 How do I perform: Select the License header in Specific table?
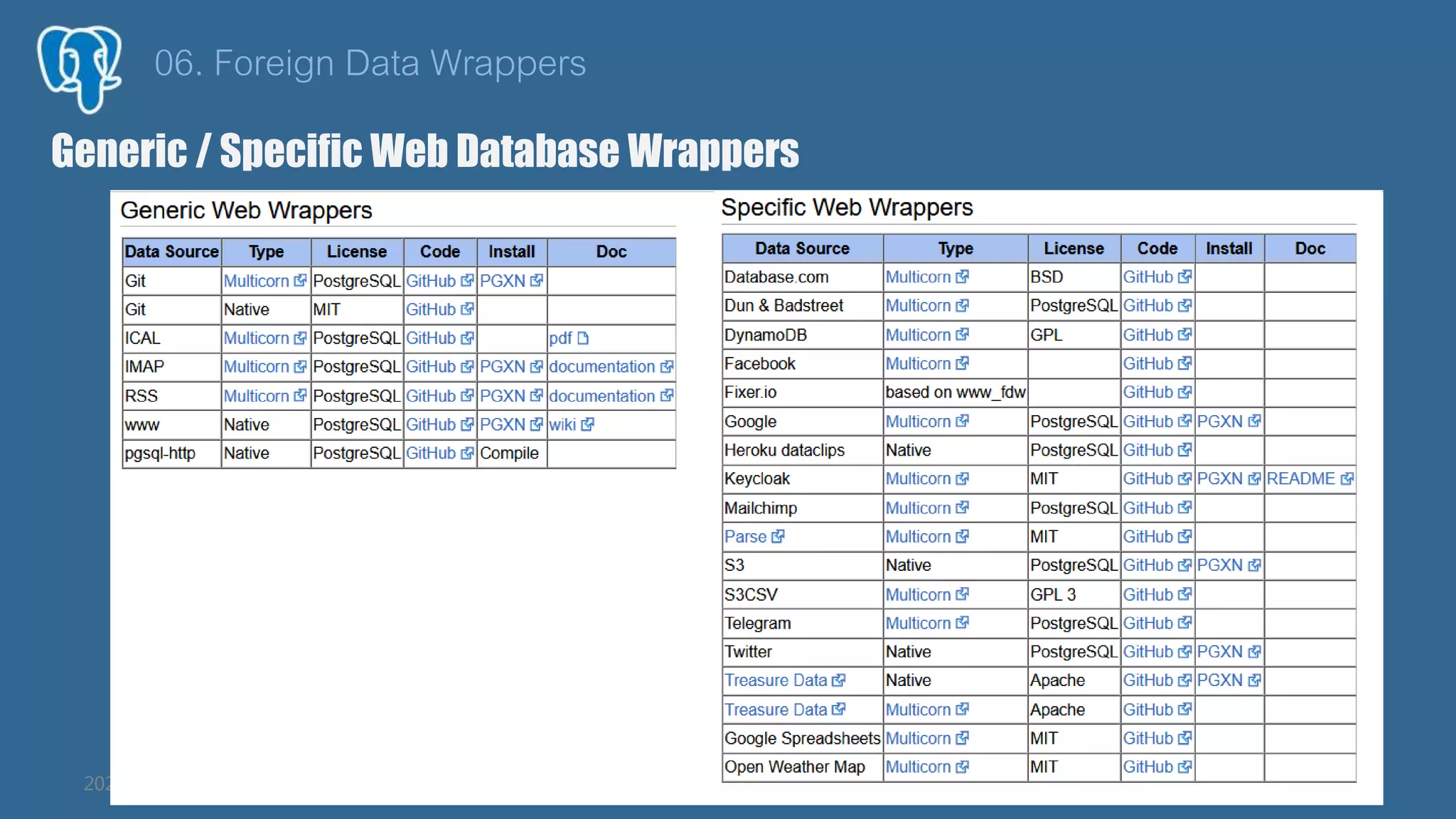pyautogui.click(x=1074, y=249)
